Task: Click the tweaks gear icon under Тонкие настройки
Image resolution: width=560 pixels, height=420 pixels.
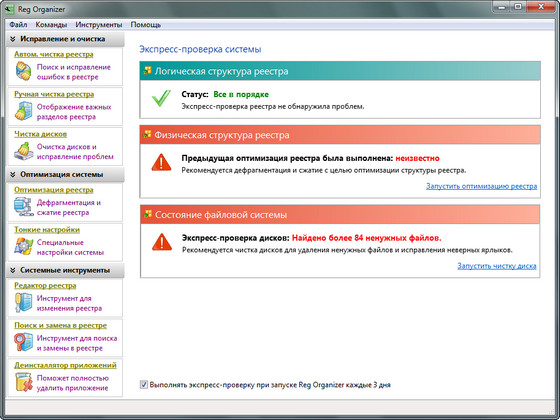Action: [24, 246]
